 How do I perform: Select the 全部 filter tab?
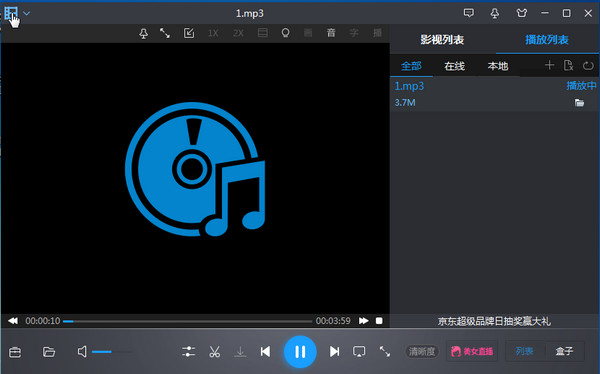tap(411, 66)
